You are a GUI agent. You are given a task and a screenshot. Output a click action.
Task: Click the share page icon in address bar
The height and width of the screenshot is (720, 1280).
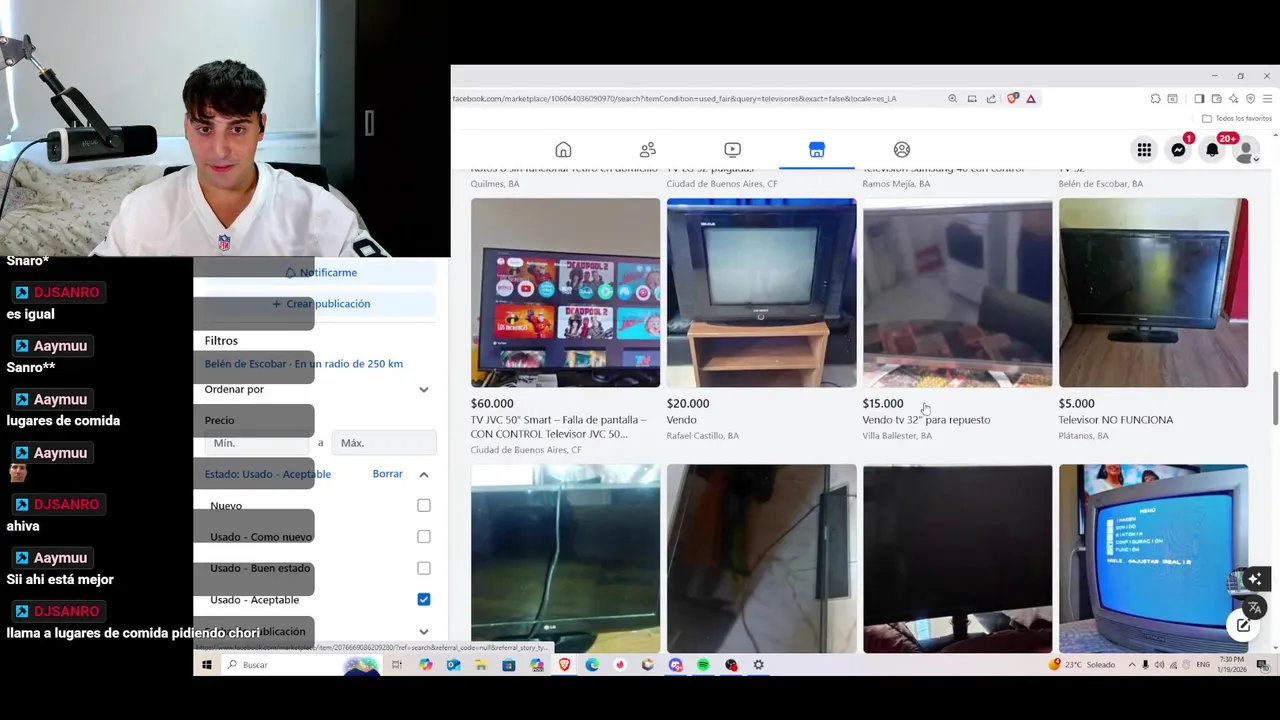point(991,99)
